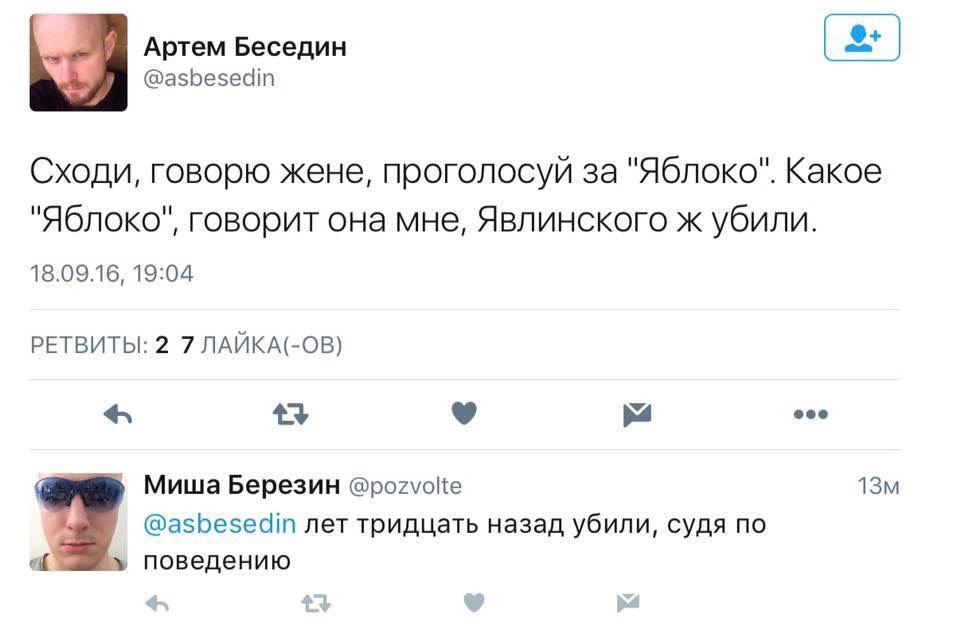Retweet the main tweet
The width and height of the screenshot is (960, 636).
pyautogui.click(x=291, y=414)
